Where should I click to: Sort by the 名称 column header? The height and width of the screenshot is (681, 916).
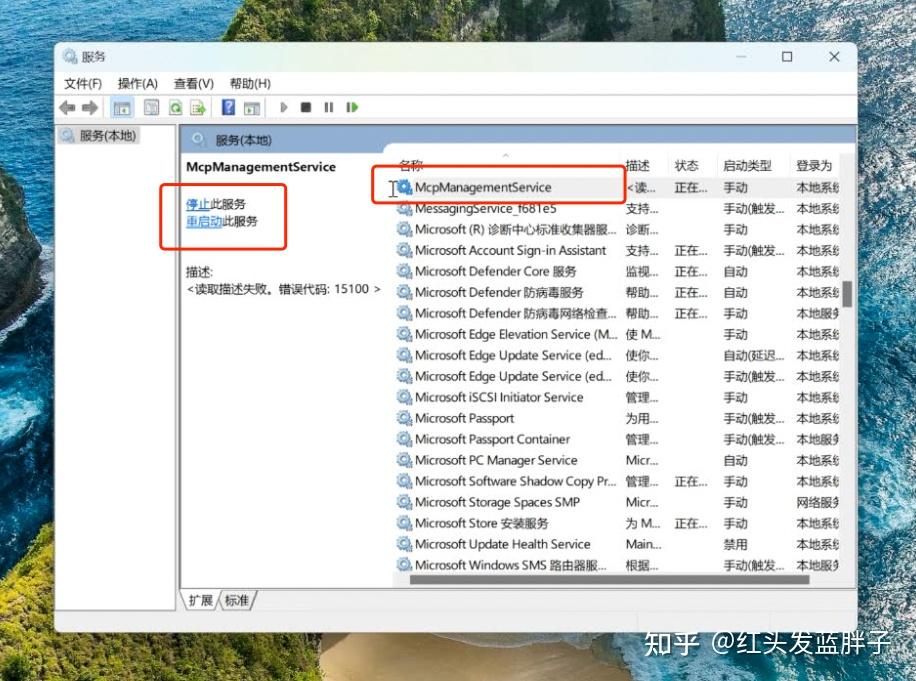[411, 165]
